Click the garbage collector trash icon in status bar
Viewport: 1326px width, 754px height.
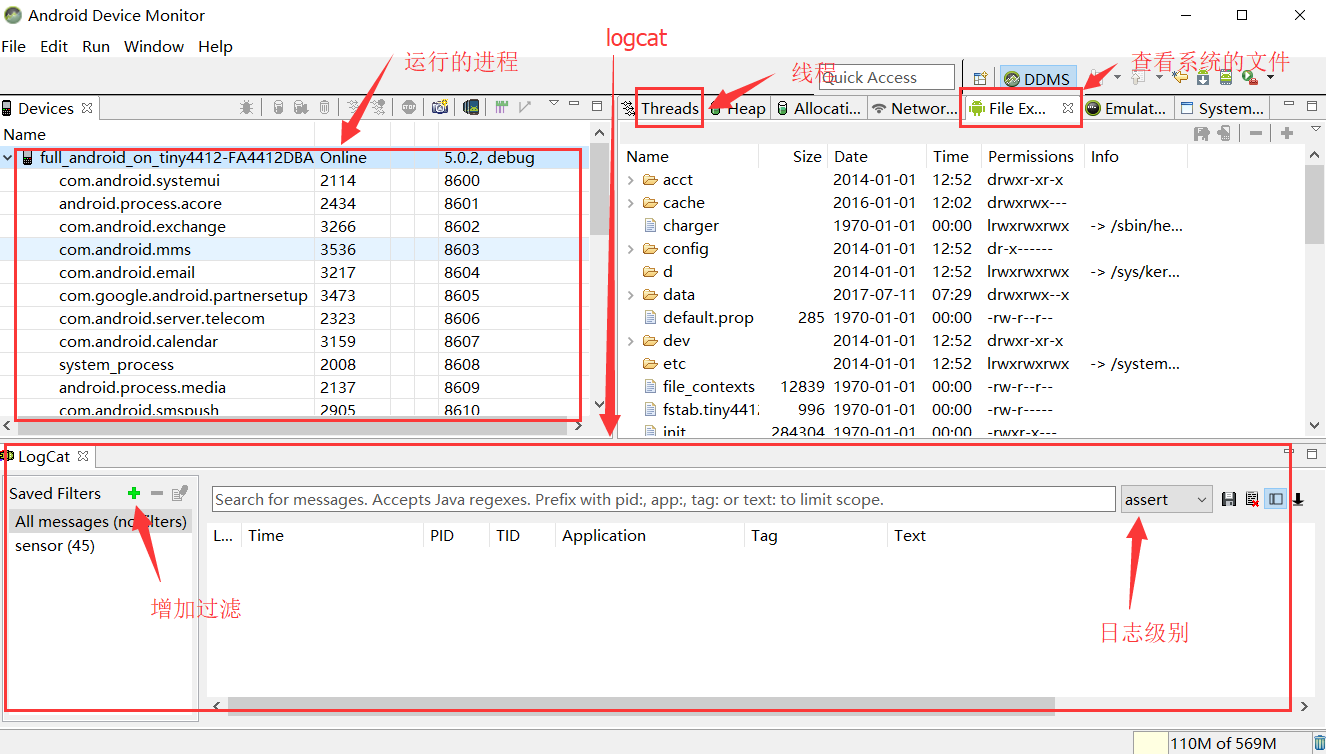click(1319, 743)
